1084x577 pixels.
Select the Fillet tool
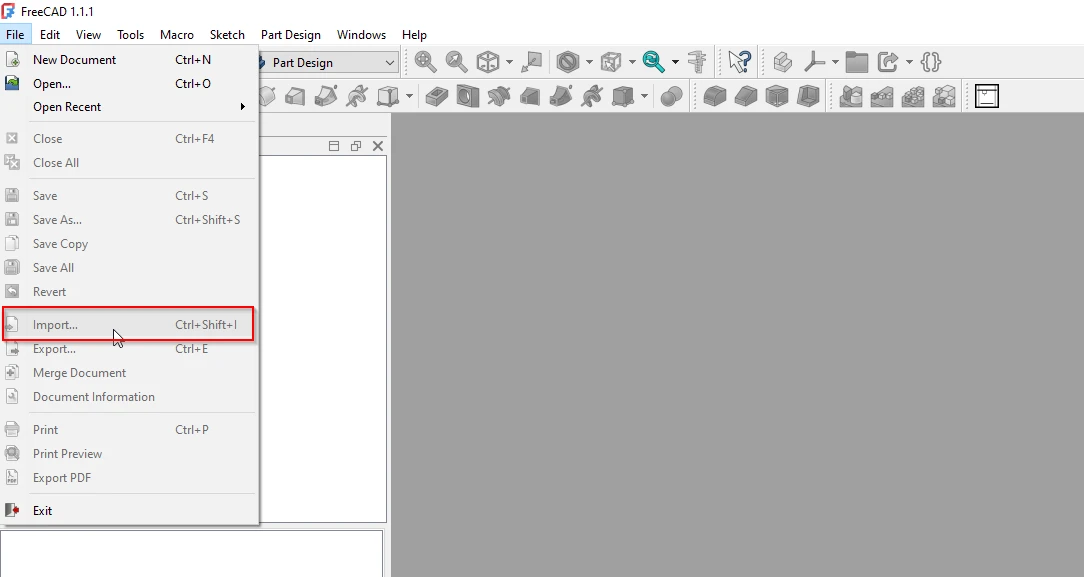(715, 96)
